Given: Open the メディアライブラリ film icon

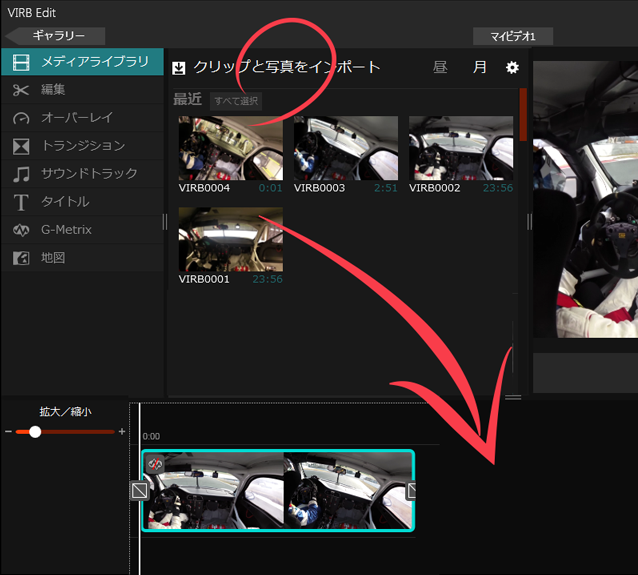Looking at the screenshot, I should 21,63.
